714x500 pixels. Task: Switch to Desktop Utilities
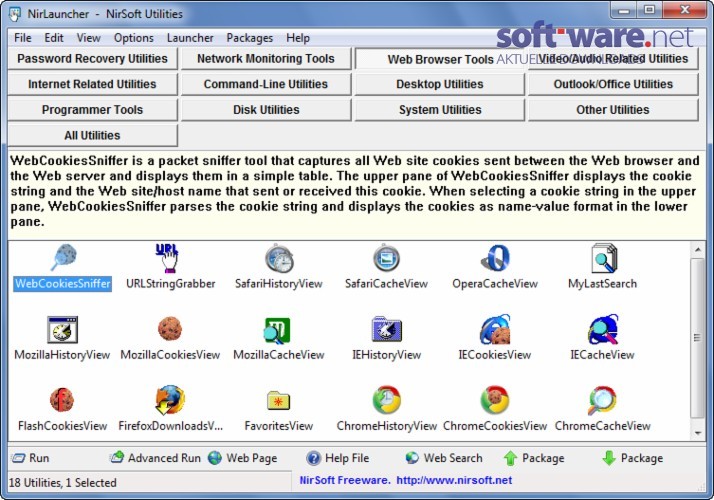point(440,84)
